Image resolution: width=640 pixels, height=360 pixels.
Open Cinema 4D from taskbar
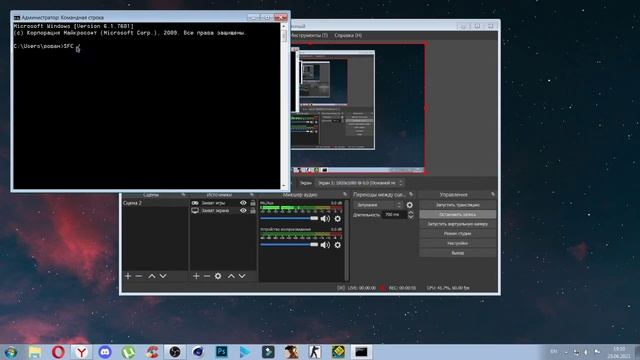[198, 352]
